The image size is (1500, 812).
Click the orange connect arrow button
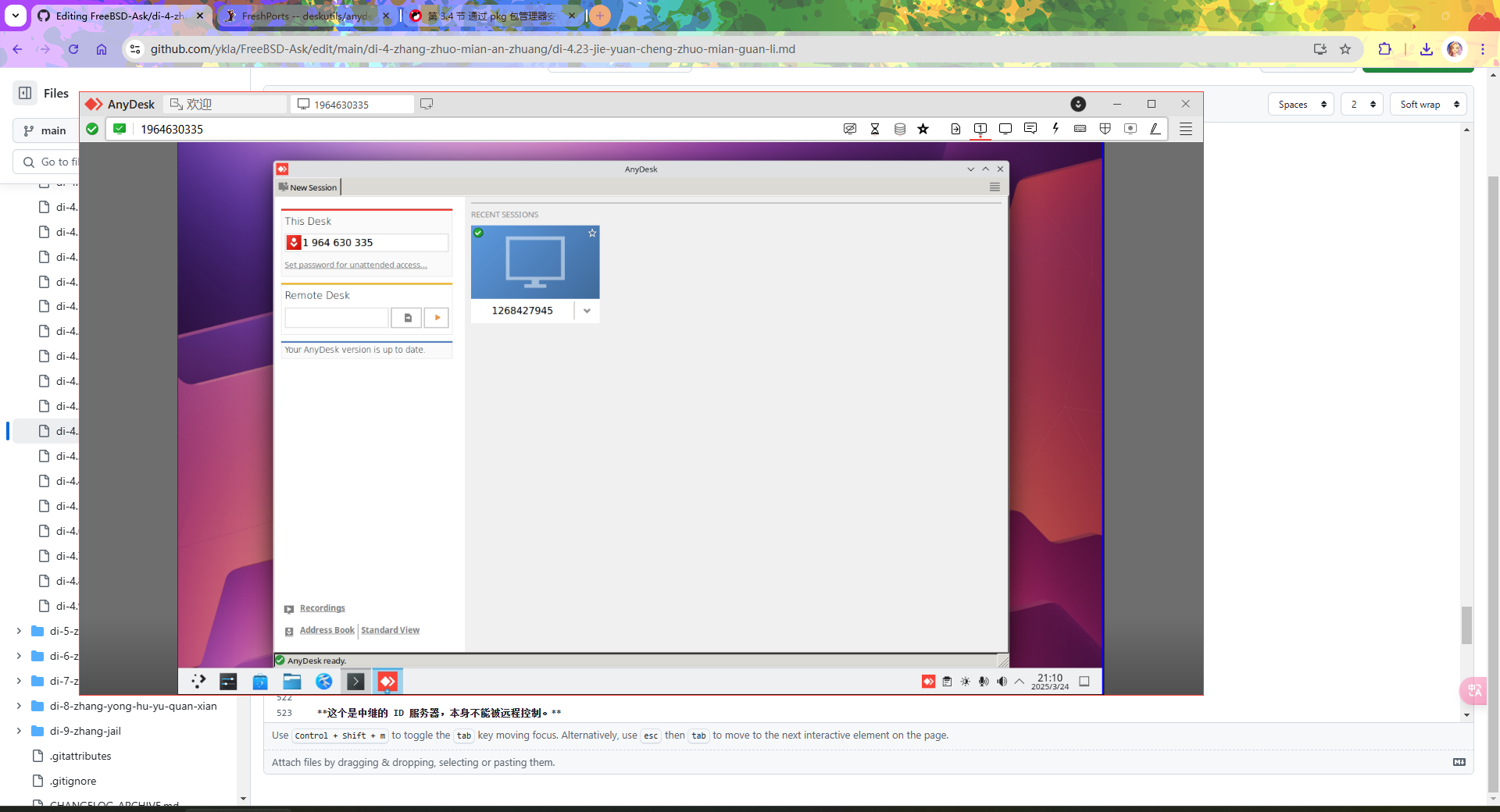coord(437,318)
